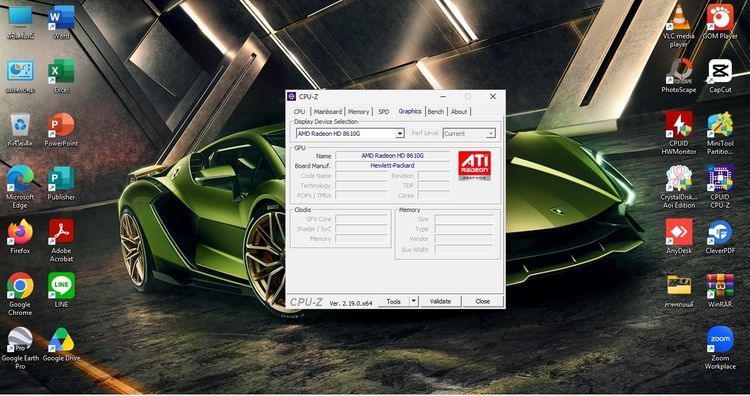Close the CPU-Z window with X
Screen dimensions: 750x396
(493, 97)
